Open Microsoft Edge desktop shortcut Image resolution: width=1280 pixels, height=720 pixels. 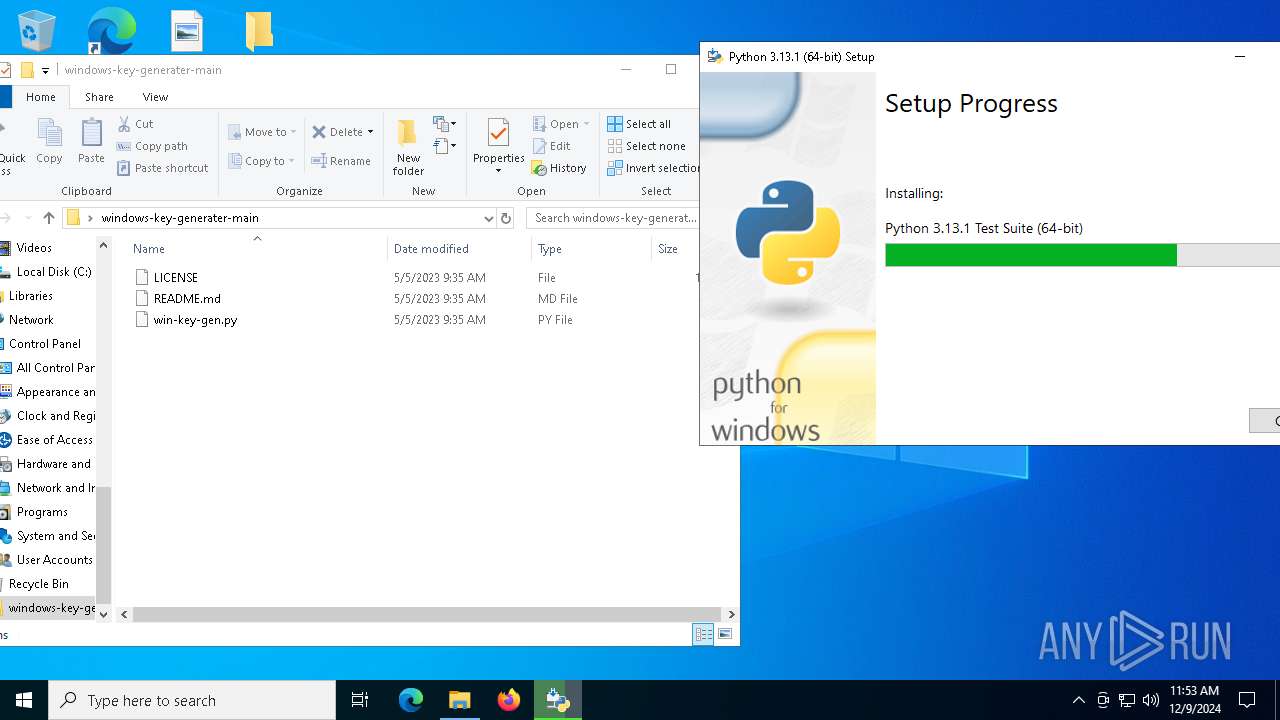[x=111, y=30]
